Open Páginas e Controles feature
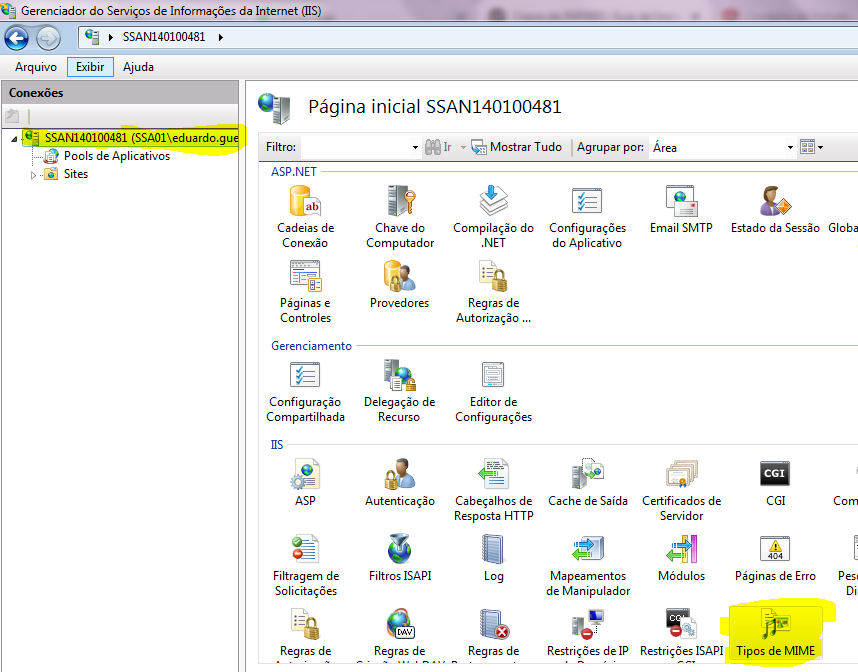This screenshot has height=672, width=858. (x=305, y=292)
